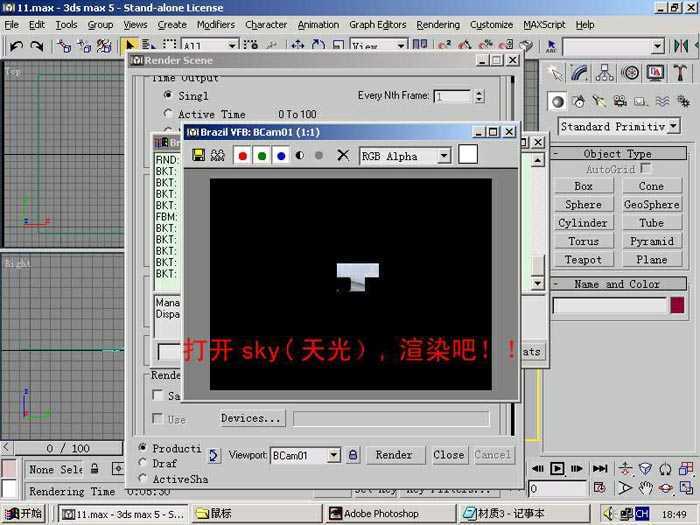The width and height of the screenshot is (700, 525).
Task: Enable the AutoGrid checkbox
Action: coord(645,168)
